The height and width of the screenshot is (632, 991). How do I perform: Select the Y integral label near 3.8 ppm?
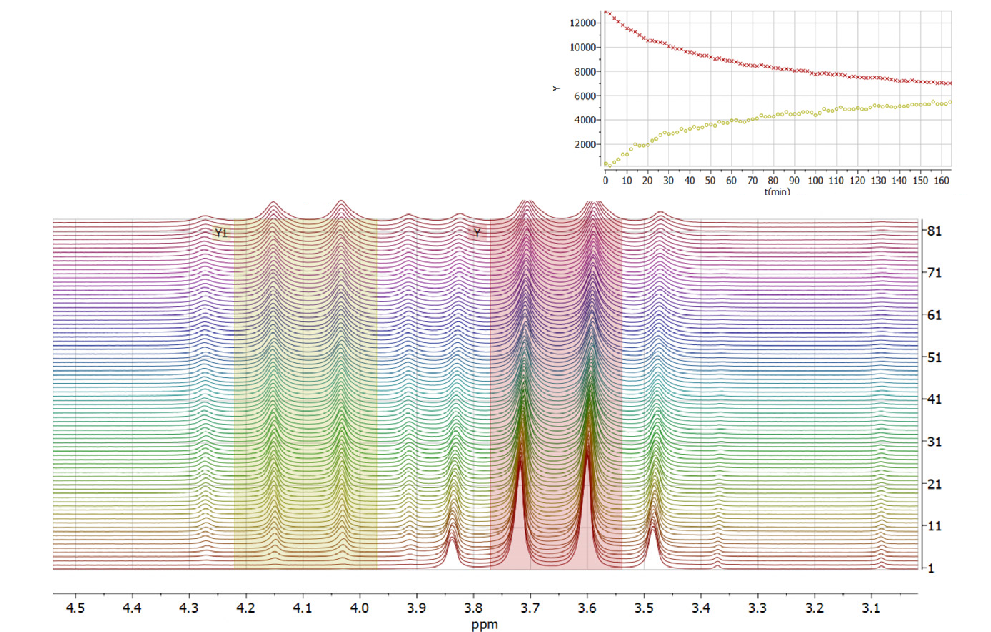click(477, 233)
